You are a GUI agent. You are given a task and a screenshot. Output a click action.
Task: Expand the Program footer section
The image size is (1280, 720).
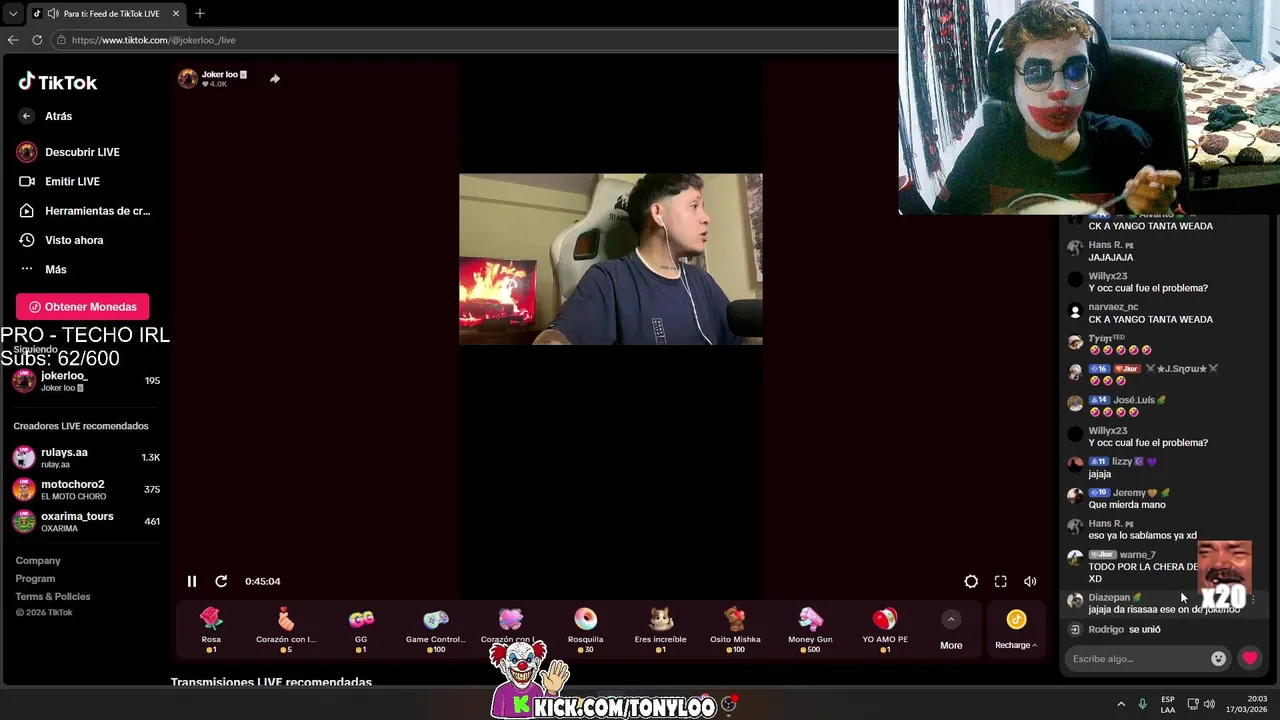[35, 579]
